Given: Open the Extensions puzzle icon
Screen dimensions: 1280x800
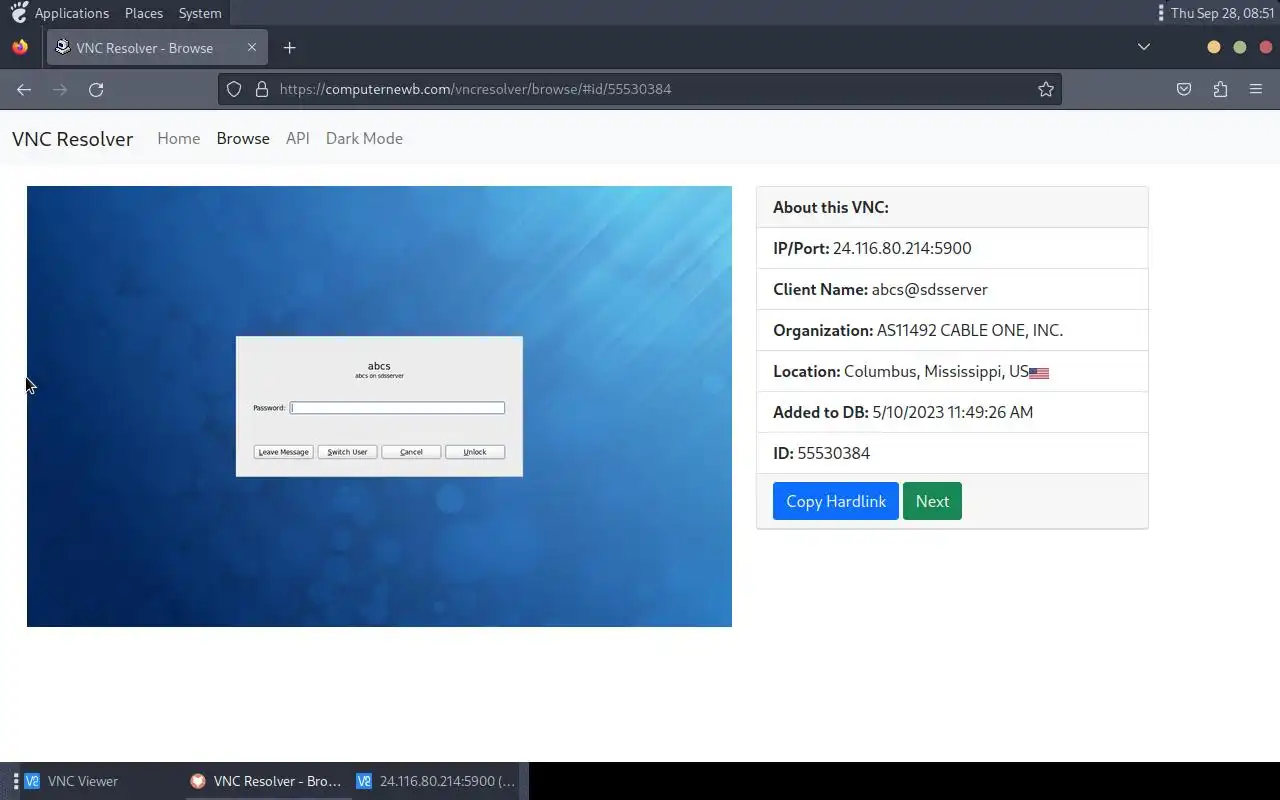Looking at the screenshot, I should point(1220,89).
